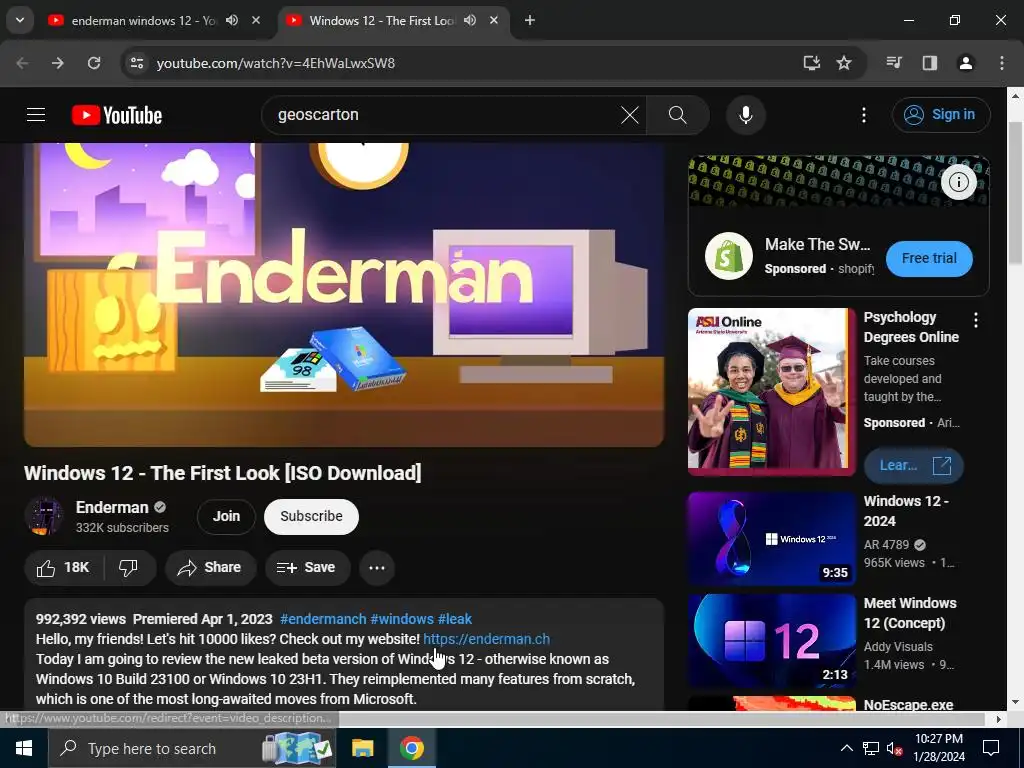This screenshot has height=768, width=1024.
Task: Clear the search box with X icon
Action: 630,115
